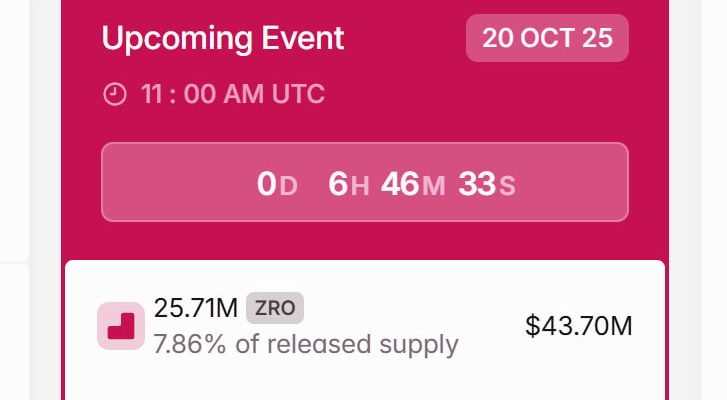Click the ZRO ticker badge
This screenshot has height=400, width=727.
point(275,308)
